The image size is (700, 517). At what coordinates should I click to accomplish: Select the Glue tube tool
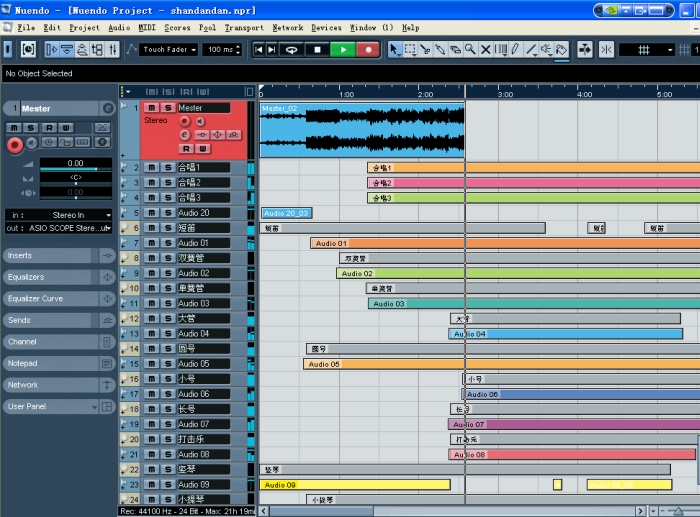click(440, 49)
